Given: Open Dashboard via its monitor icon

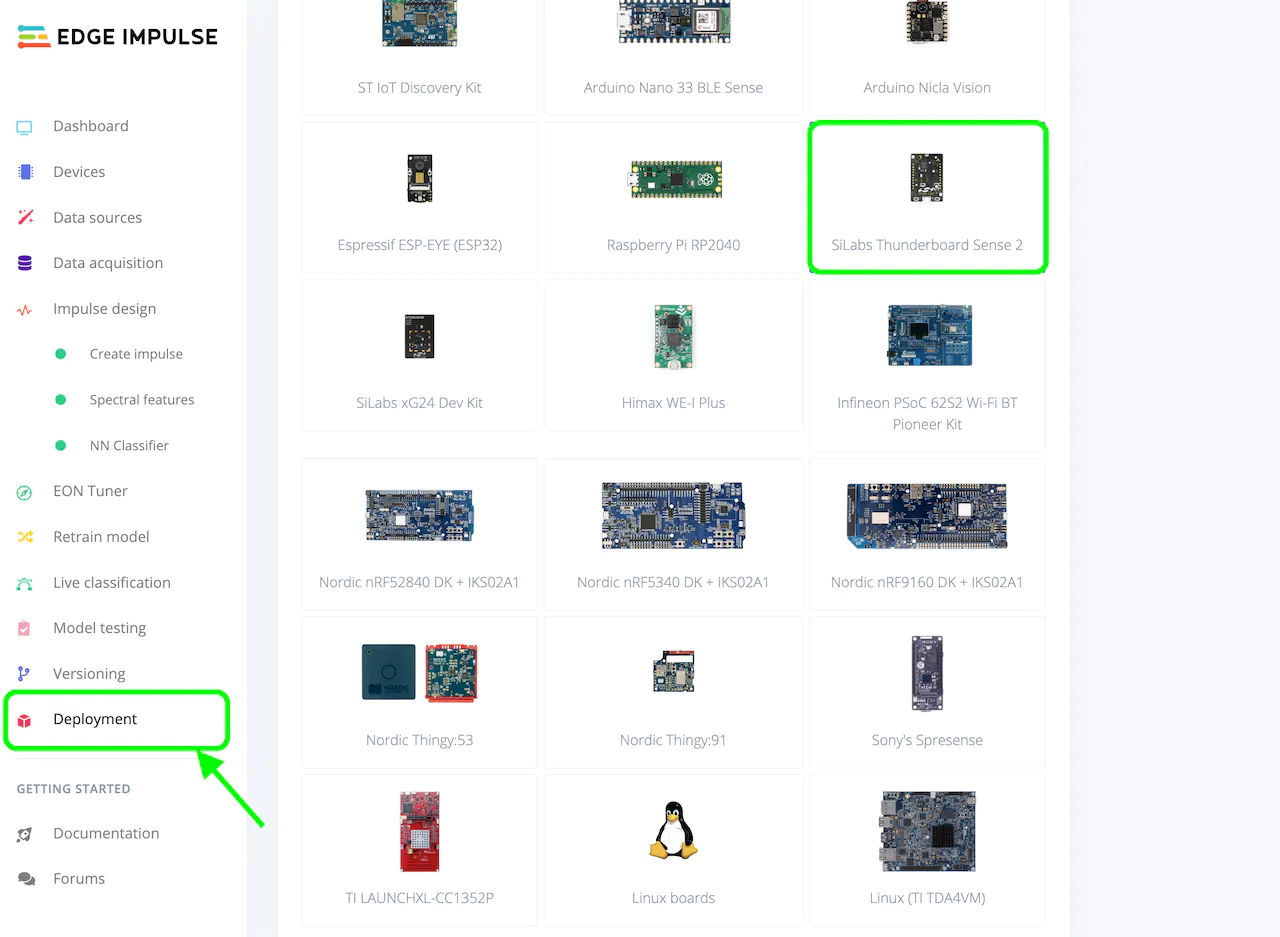Looking at the screenshot, I should [x=25, y=127].
